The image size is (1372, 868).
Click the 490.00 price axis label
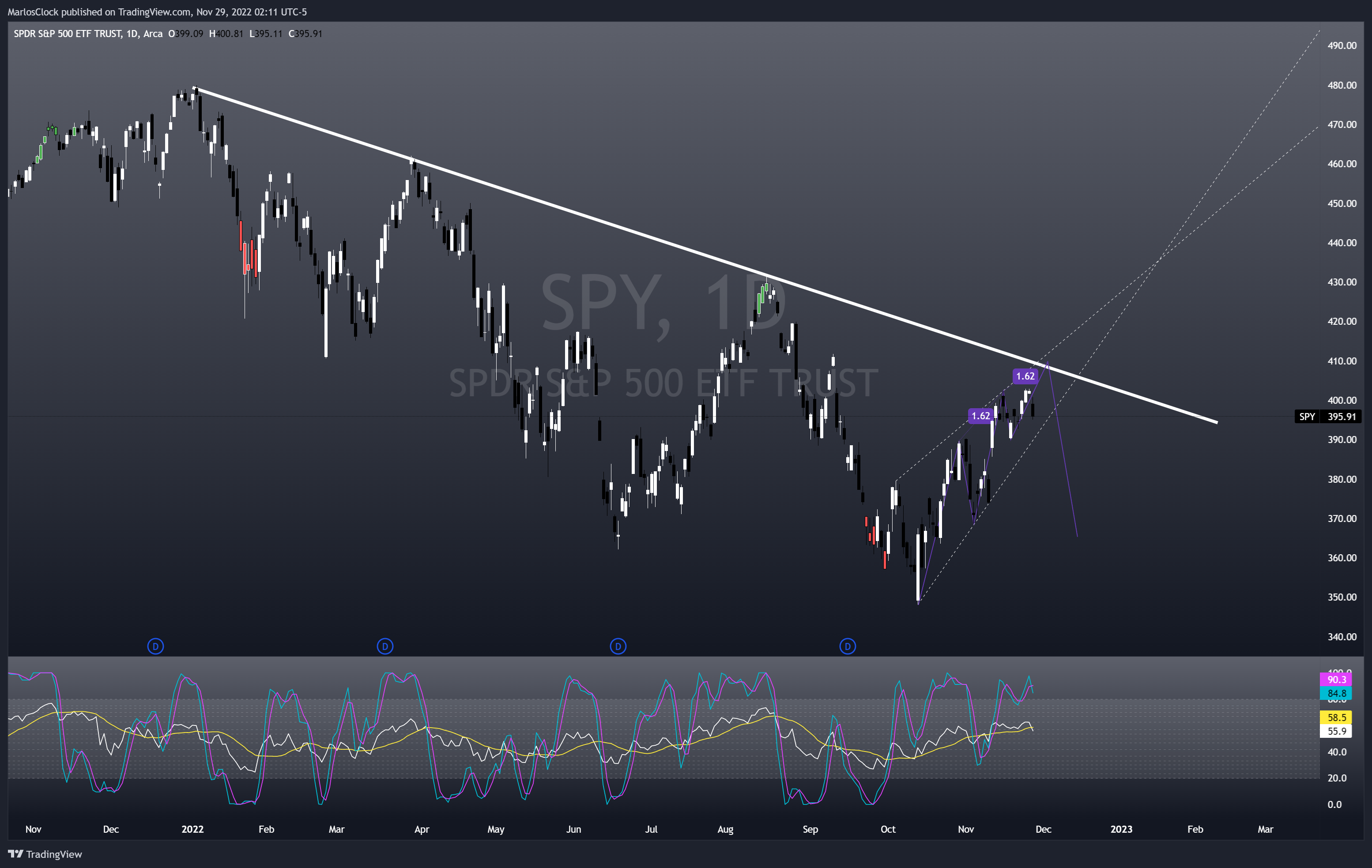pyautogui.click(x=1342, y=45)
